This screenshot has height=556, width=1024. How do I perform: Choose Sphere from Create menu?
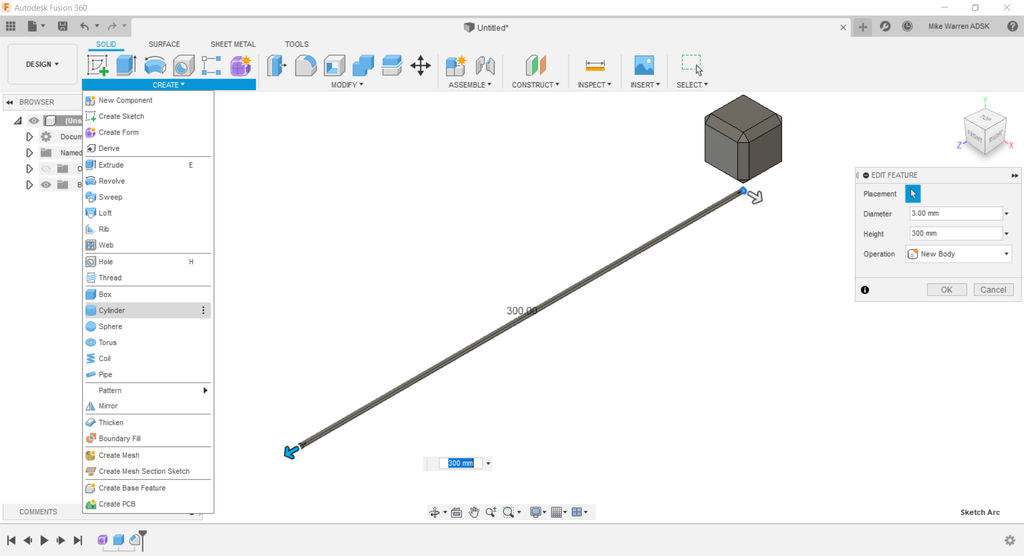148,326
